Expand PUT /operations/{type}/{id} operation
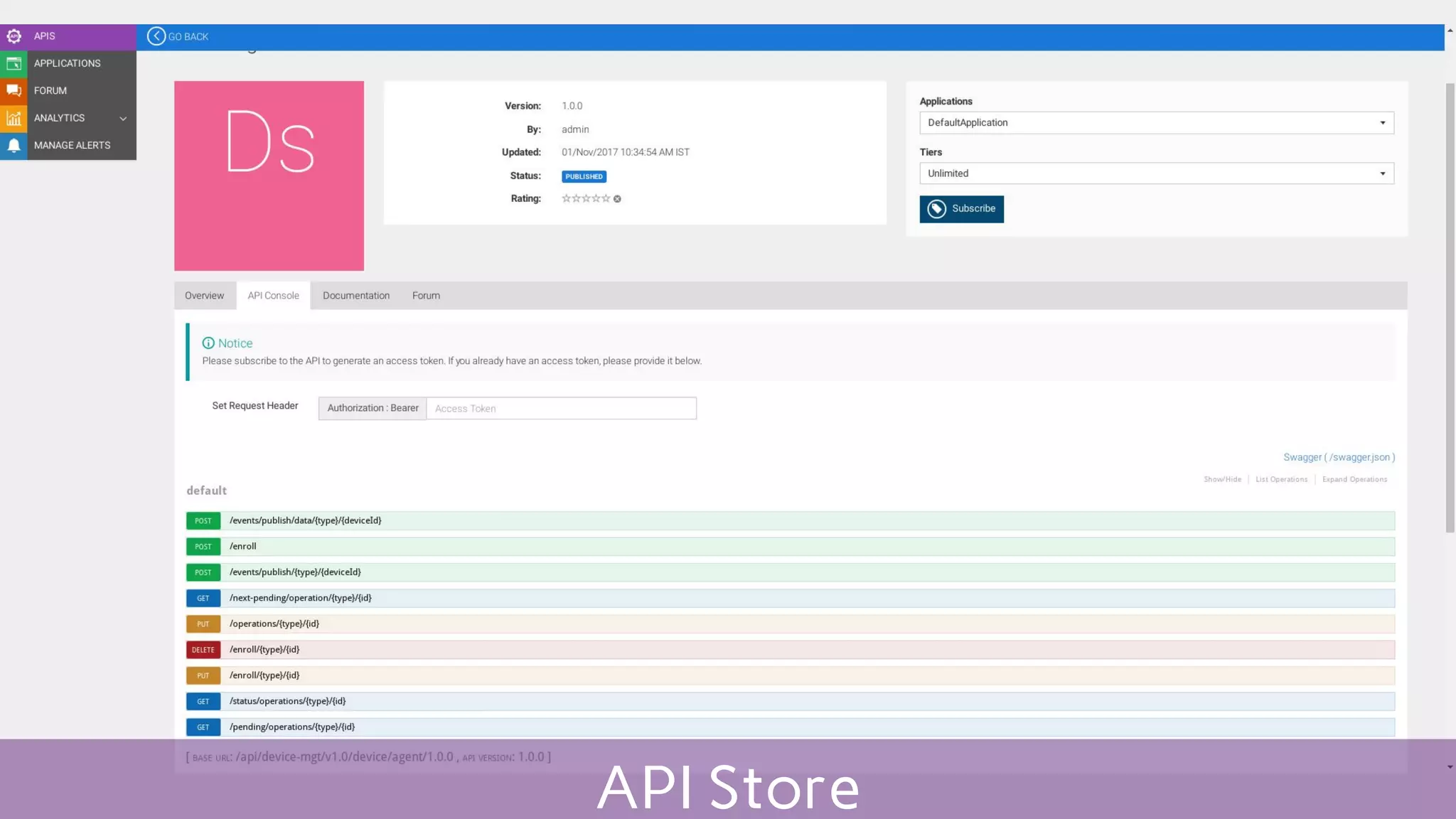The image size is (1456, 819). pos(790,623)
